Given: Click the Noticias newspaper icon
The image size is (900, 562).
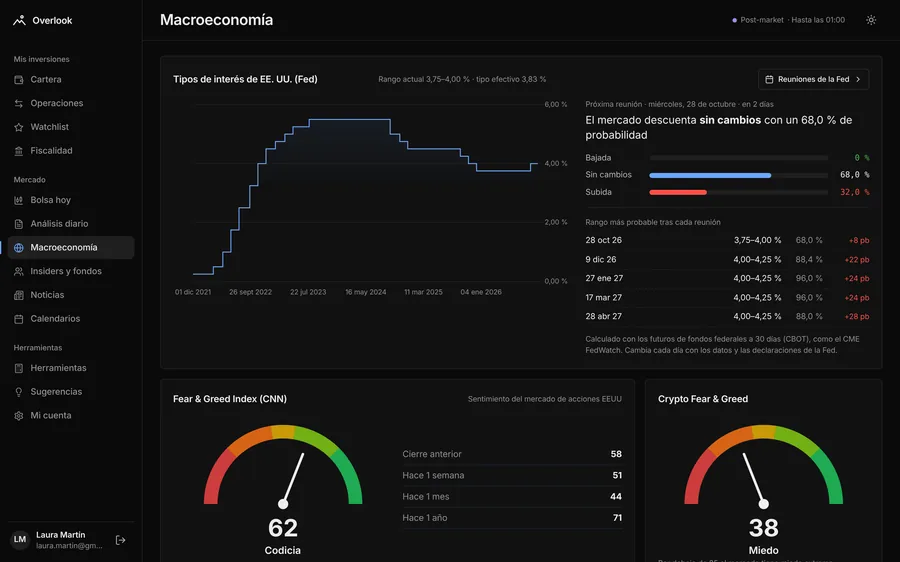Looking at the screenshot, I should pyautogui.click(x=19, y=295).
